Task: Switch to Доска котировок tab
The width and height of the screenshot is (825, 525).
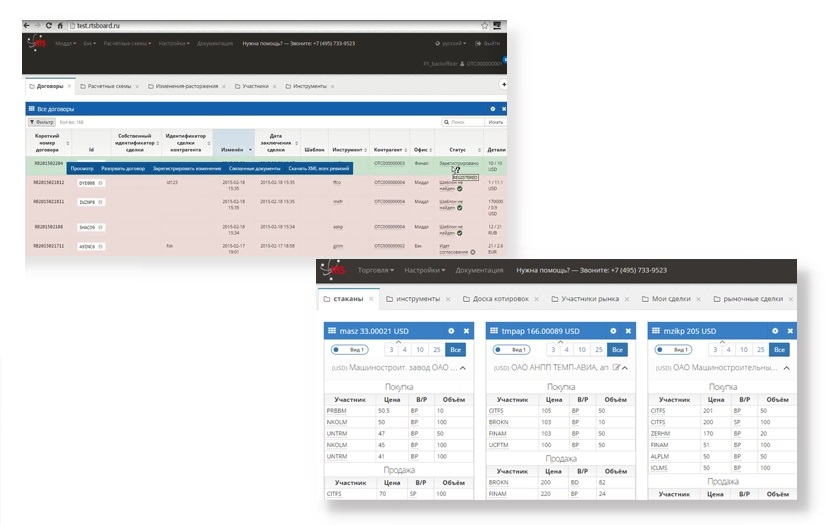Action: [x=500, y=299]
